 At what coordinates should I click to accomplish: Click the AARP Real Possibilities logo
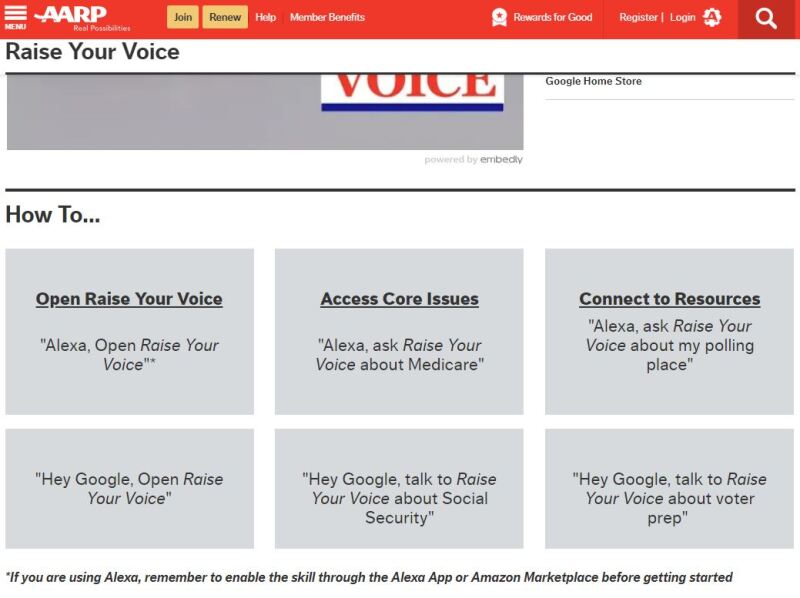(82, 18)
